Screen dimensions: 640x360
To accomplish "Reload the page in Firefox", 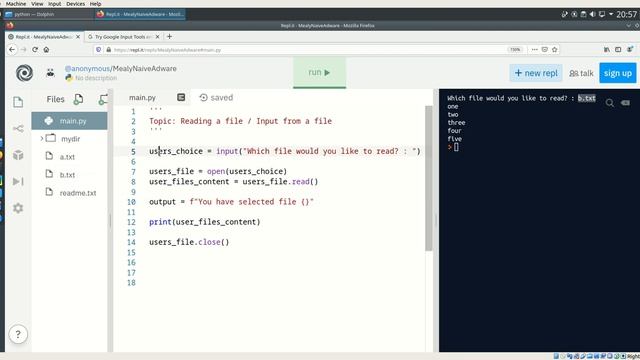I will (x=35, y=49).
